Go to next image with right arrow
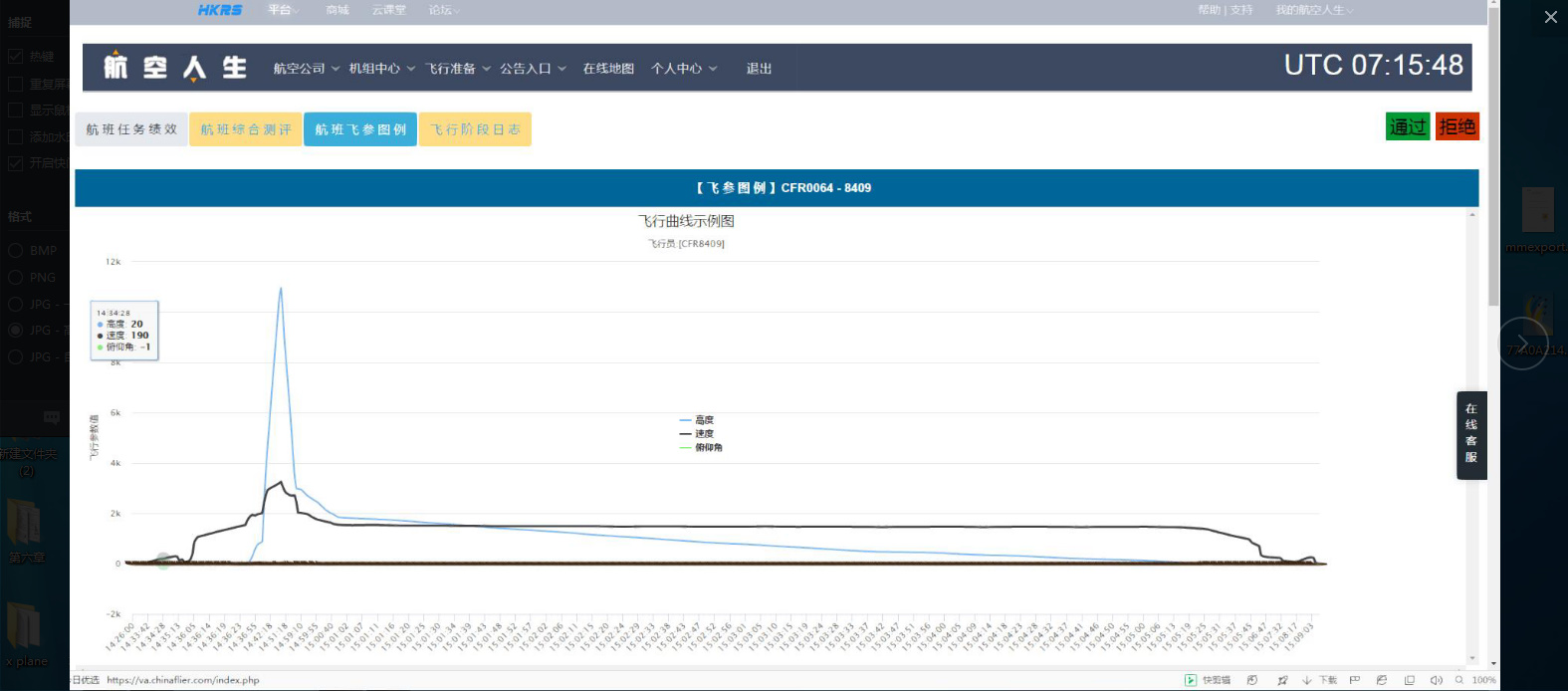The width and height of the screenshot is (1568, 691). point(1523,344)
